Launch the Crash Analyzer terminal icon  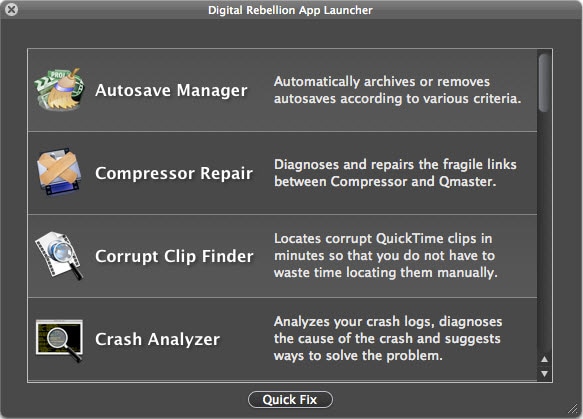point(59,340)
